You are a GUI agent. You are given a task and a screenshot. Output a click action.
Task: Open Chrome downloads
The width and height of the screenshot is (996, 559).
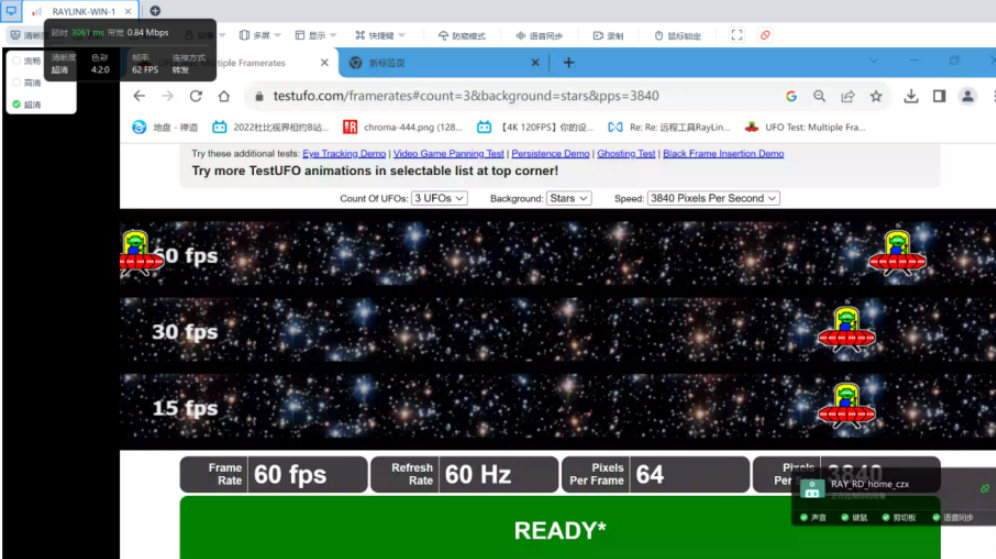[x=911, y=96]
